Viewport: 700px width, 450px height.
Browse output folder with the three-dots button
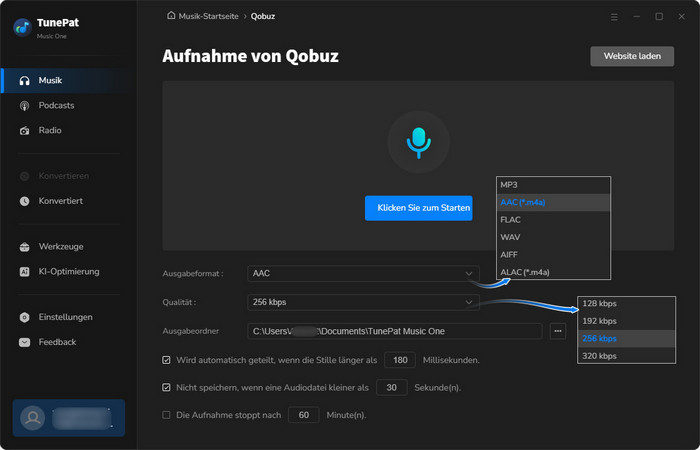point(558,331)
